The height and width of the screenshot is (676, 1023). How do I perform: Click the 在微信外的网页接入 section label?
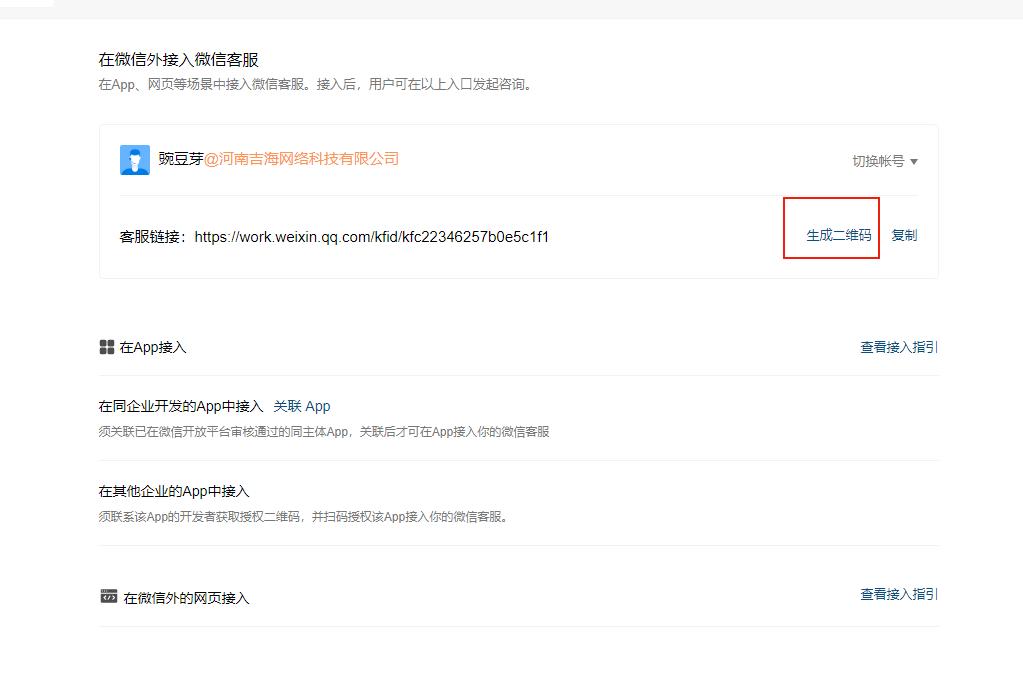point(184,598)
